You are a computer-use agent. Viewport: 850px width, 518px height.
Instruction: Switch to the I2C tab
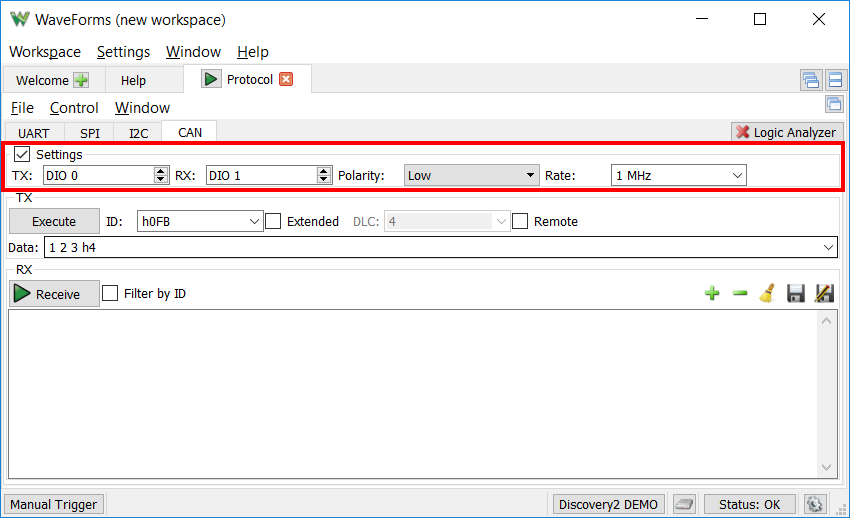[x=138, y=133]
